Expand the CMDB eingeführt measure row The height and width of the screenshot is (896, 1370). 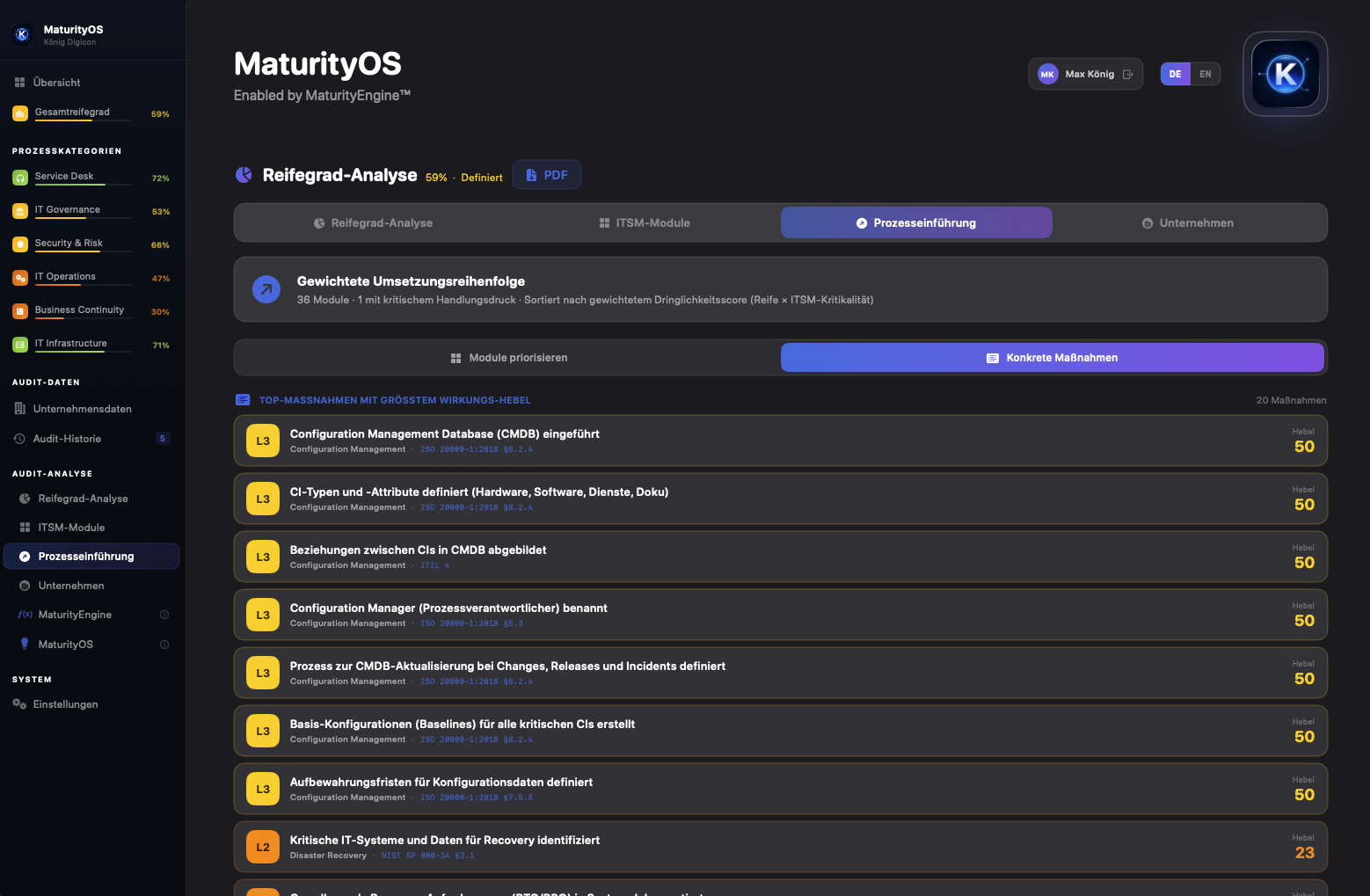[x=781, y=441]
